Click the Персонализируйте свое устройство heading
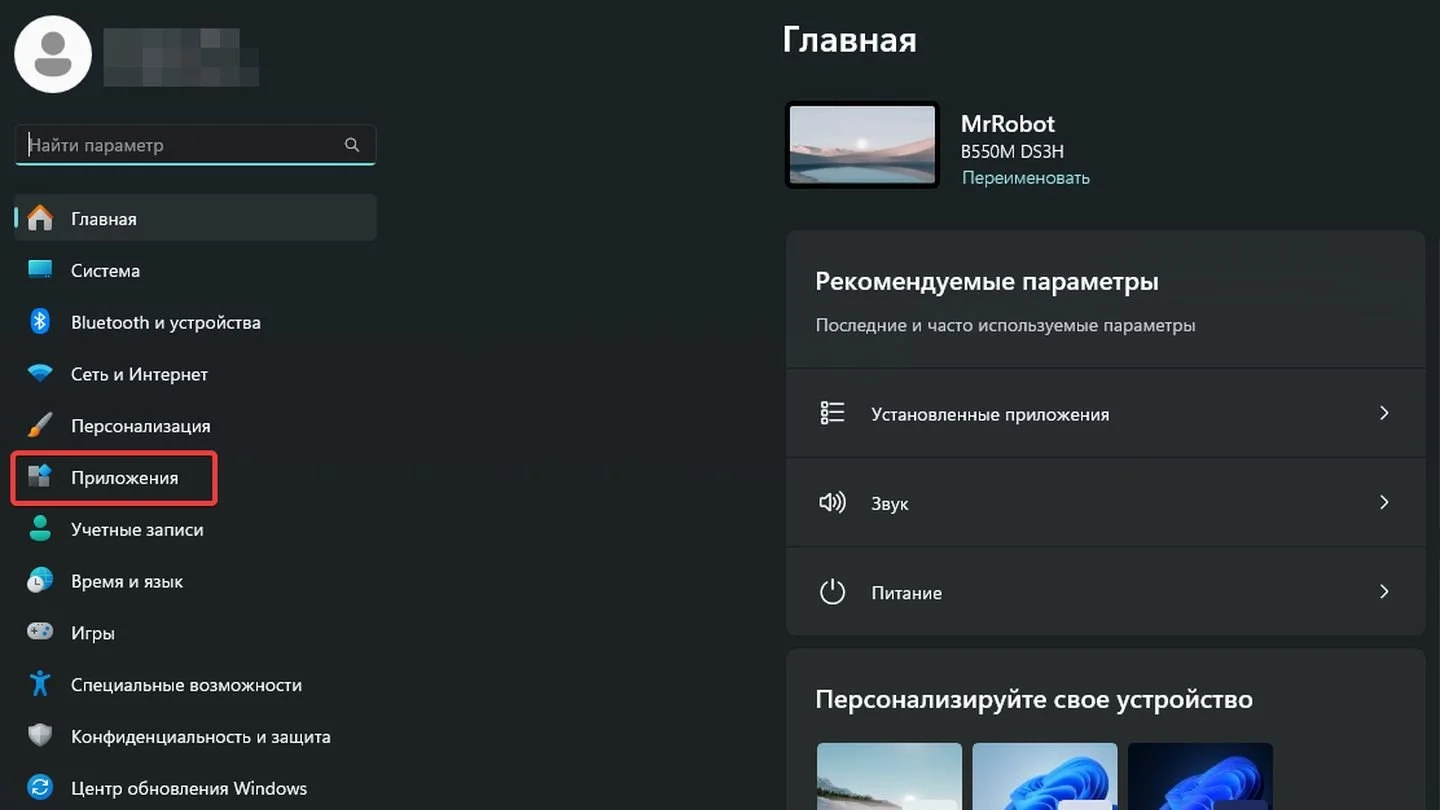1440x810 pixels. (x=1034, y=698)
